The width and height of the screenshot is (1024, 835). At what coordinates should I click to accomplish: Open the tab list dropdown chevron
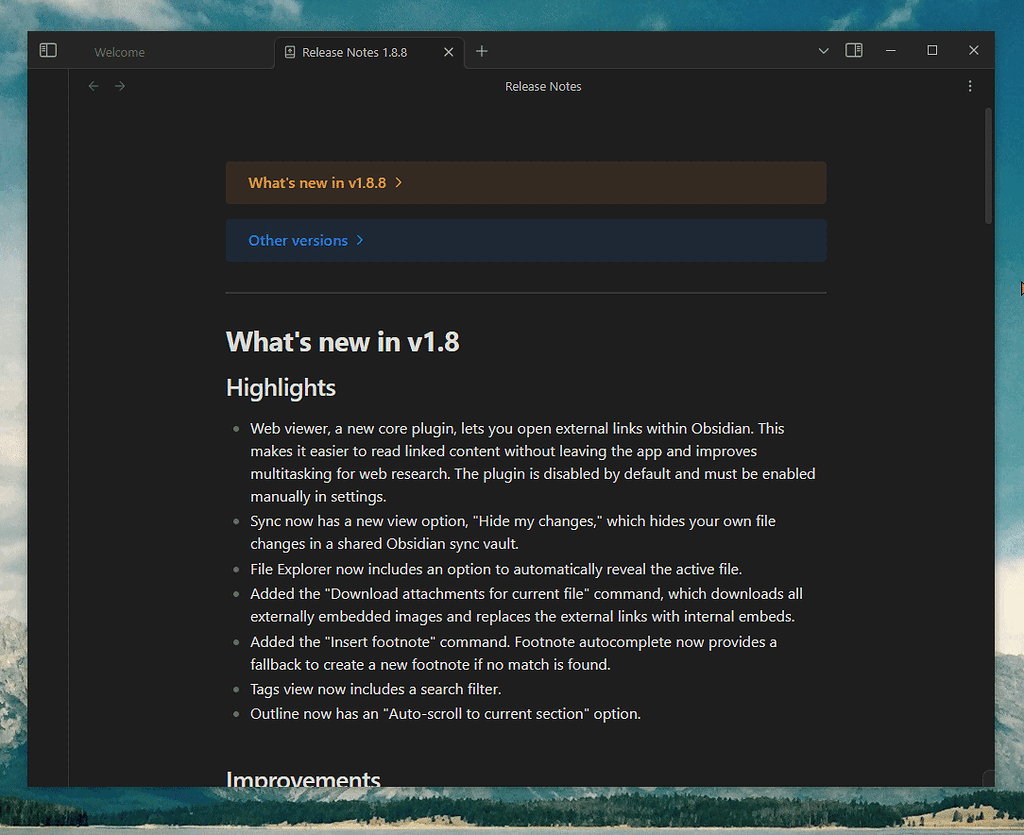click(823, 50)
